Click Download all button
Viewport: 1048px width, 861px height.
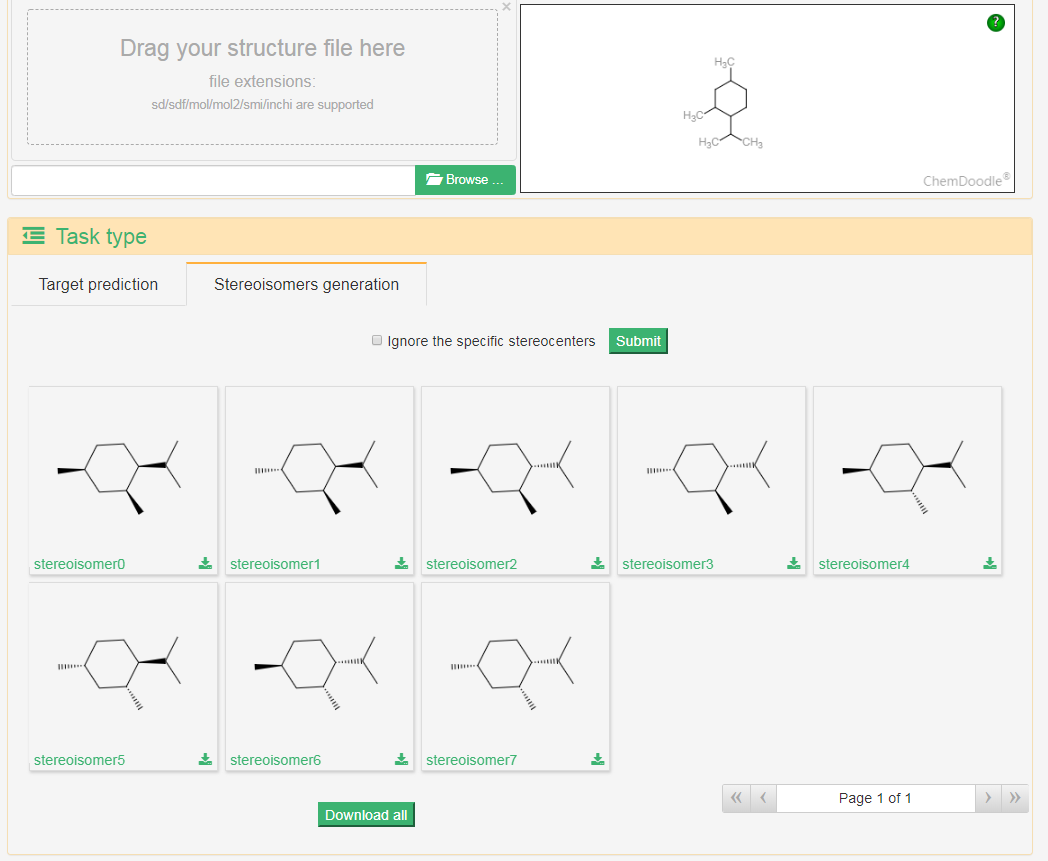coord(366,815)
